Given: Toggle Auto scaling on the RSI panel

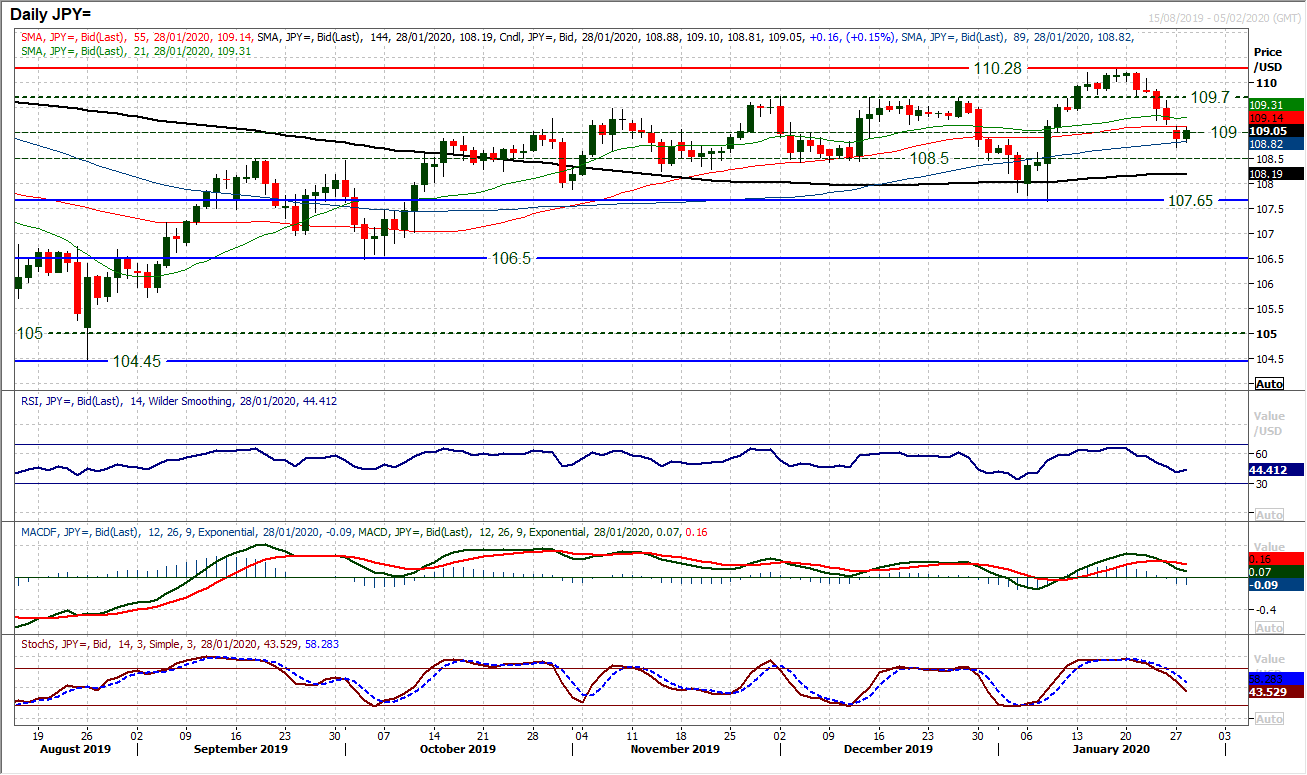Looking at the screenshot, I should click(x=1268, y=513).
